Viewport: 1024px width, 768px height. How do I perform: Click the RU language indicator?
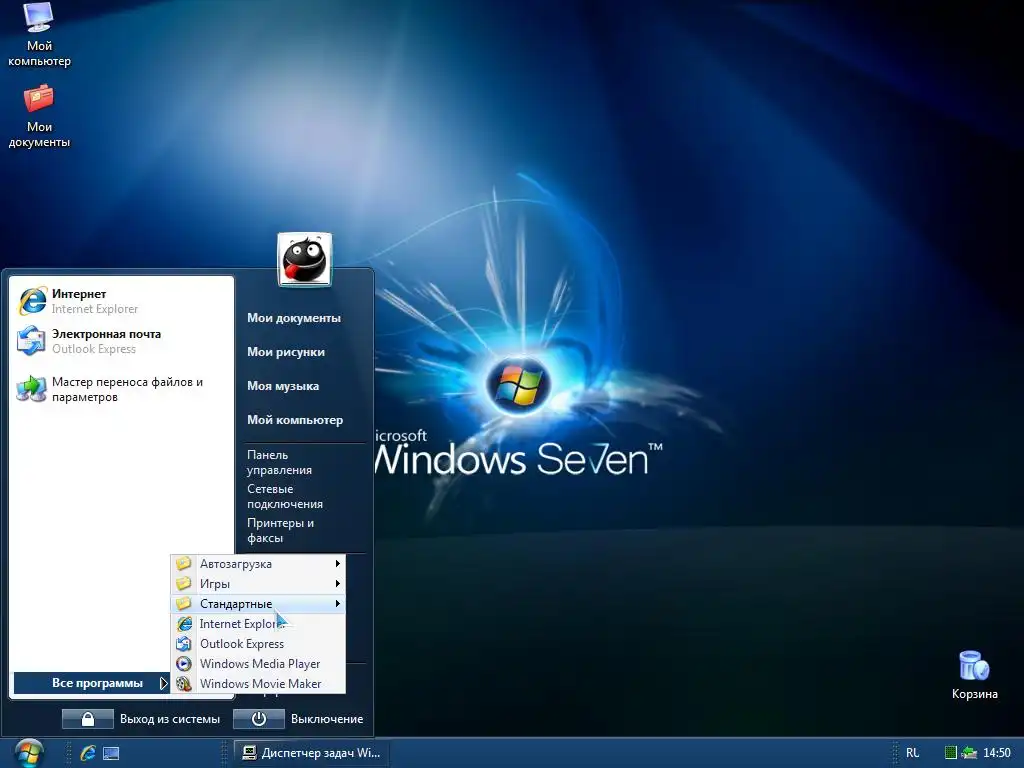(912, 753)
